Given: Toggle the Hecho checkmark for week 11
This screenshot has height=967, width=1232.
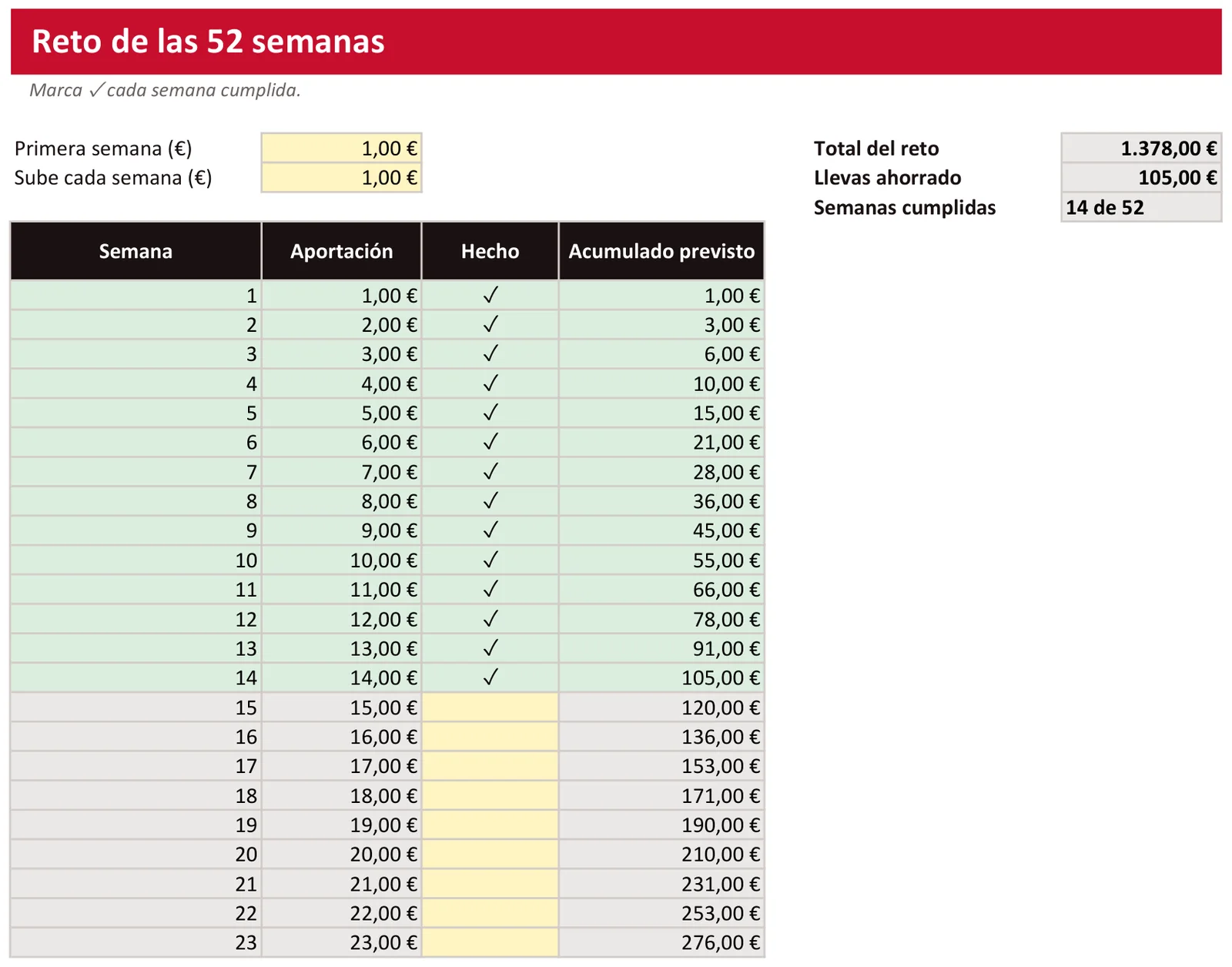Looking at the screenshot, I should pos(490,590).
